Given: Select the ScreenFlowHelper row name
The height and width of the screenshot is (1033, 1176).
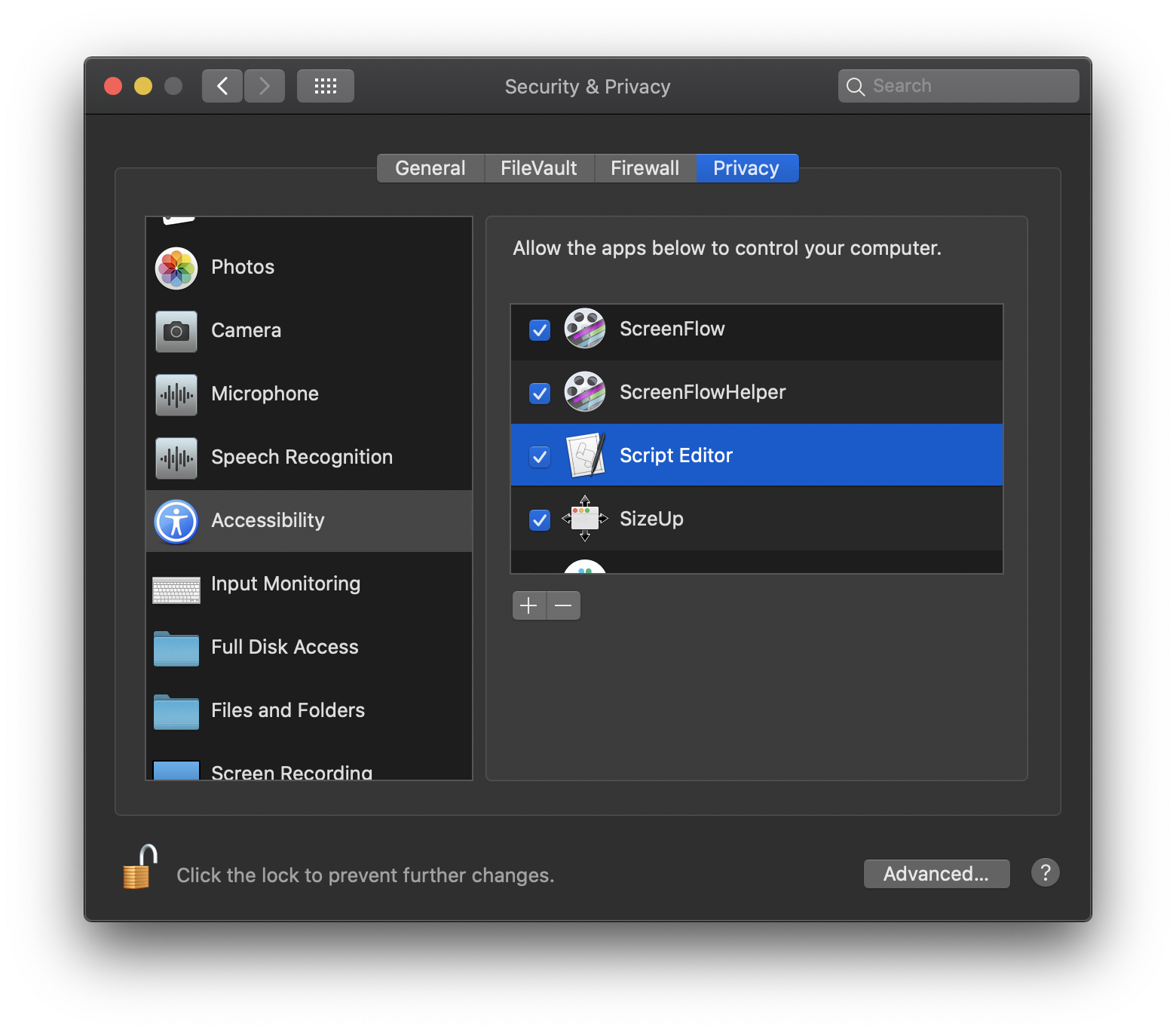Looking at the screenshot, I should [x=703, y=392].
